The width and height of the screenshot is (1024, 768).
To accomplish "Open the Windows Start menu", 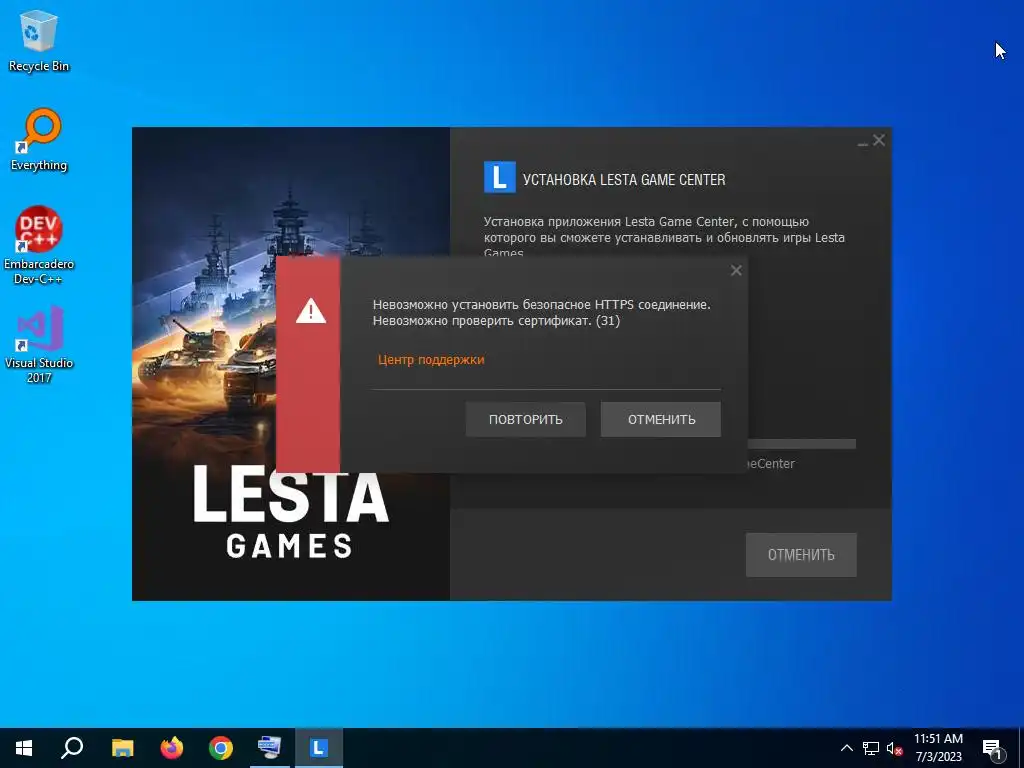I will [24, 748].
